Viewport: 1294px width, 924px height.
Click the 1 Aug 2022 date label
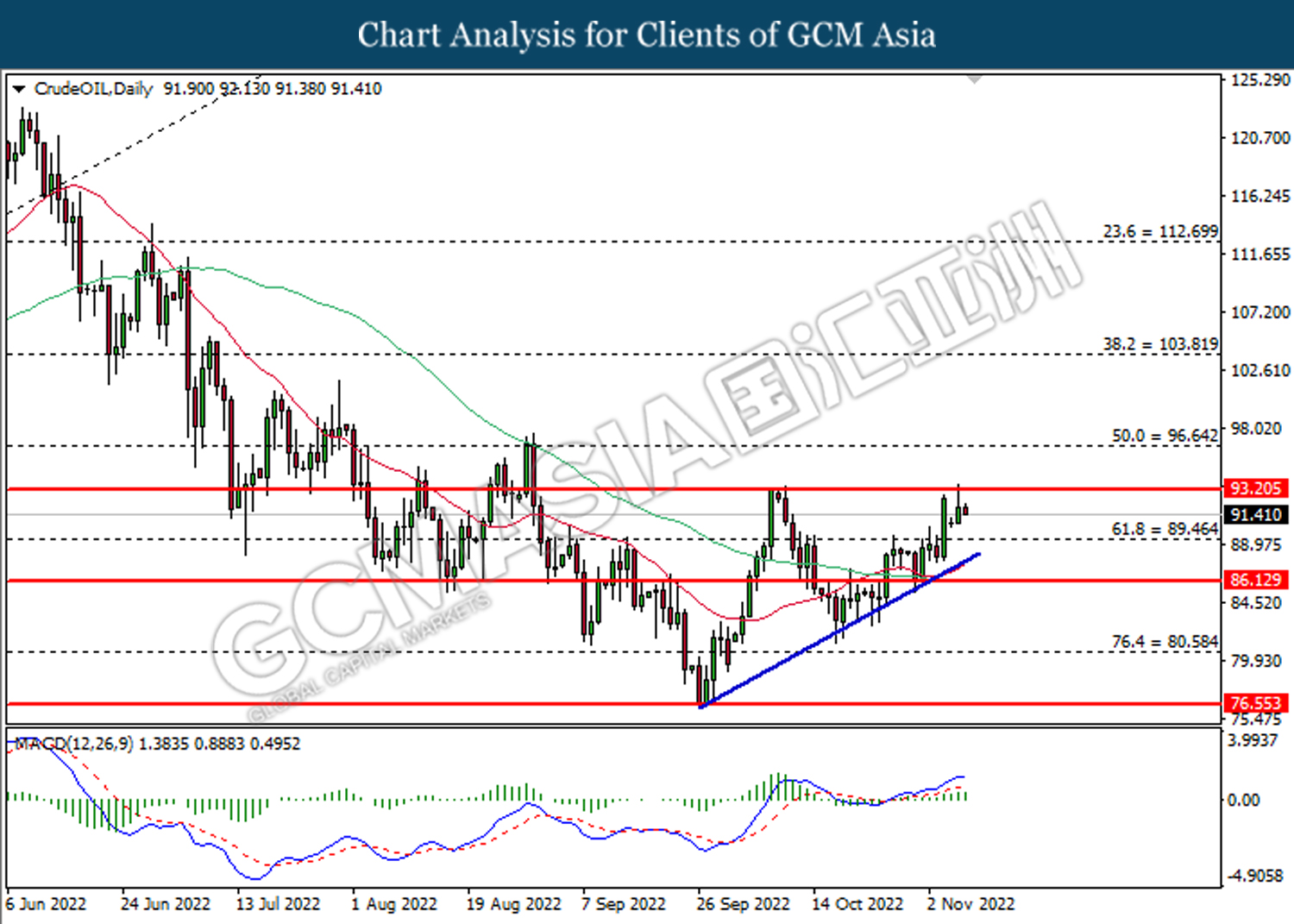[x=393, y=903]
